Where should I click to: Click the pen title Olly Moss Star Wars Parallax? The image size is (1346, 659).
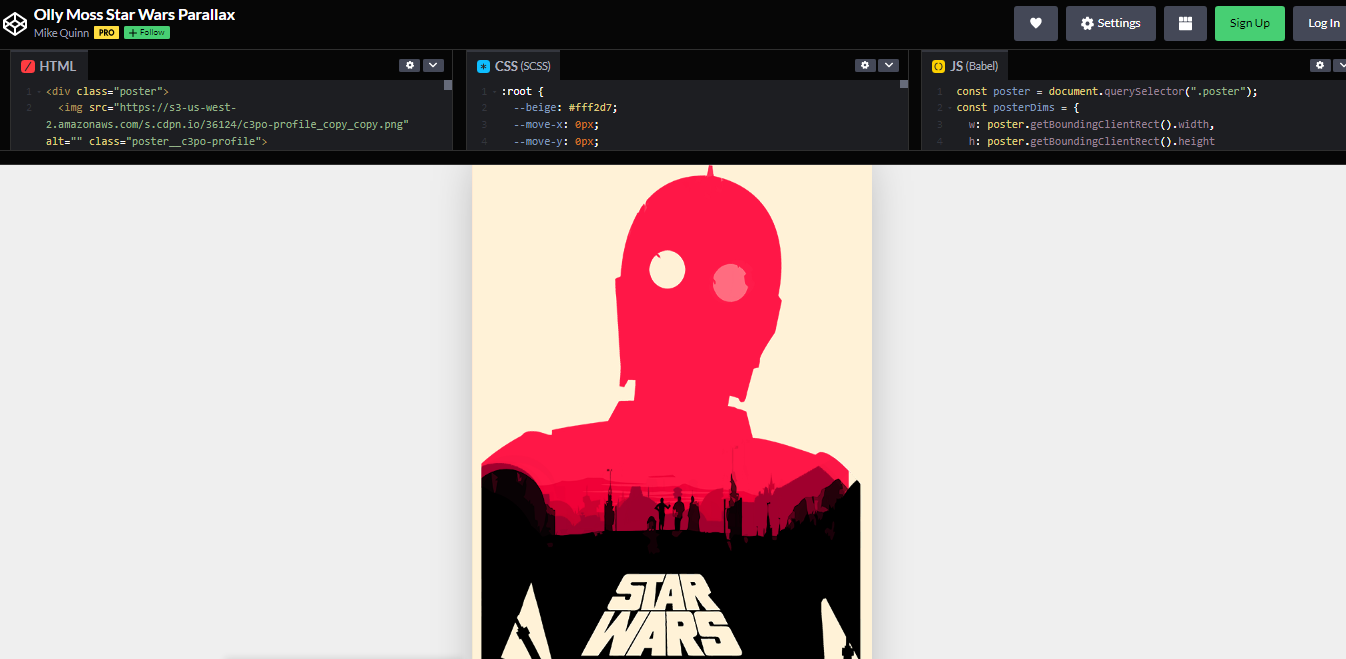click(x=135, y=14)
